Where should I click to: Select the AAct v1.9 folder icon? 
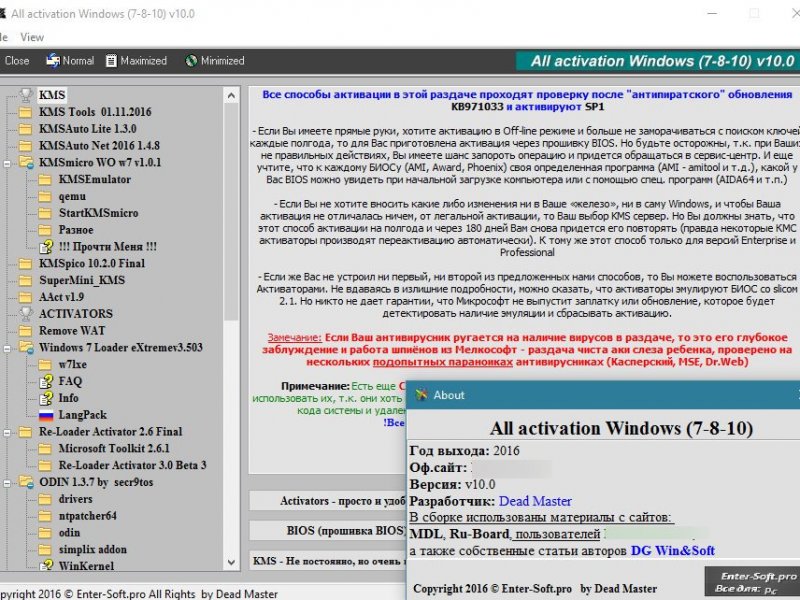coord(26,297)
